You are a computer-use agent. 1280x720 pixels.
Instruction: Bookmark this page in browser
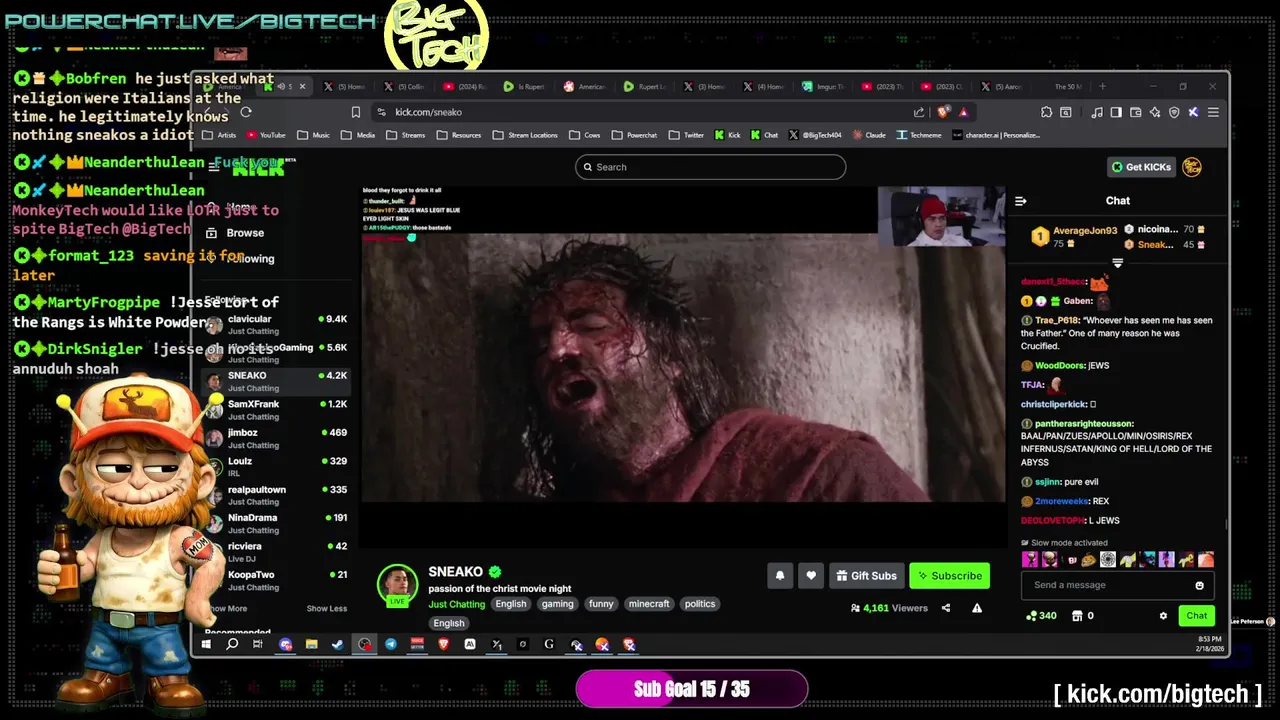point(355,112)
